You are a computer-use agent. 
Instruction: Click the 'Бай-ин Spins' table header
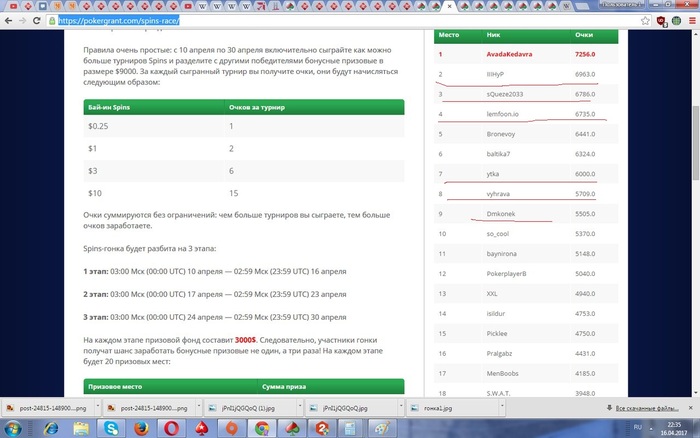[109, 107]
